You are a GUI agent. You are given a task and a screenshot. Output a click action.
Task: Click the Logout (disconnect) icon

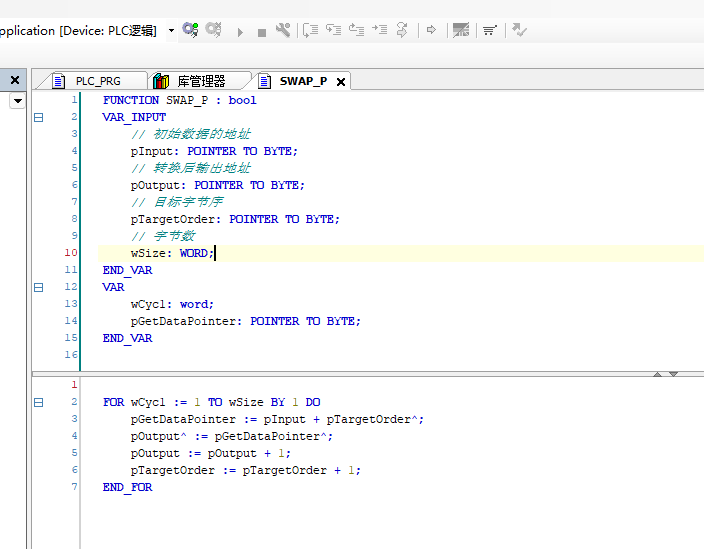[x=213, y=30]
